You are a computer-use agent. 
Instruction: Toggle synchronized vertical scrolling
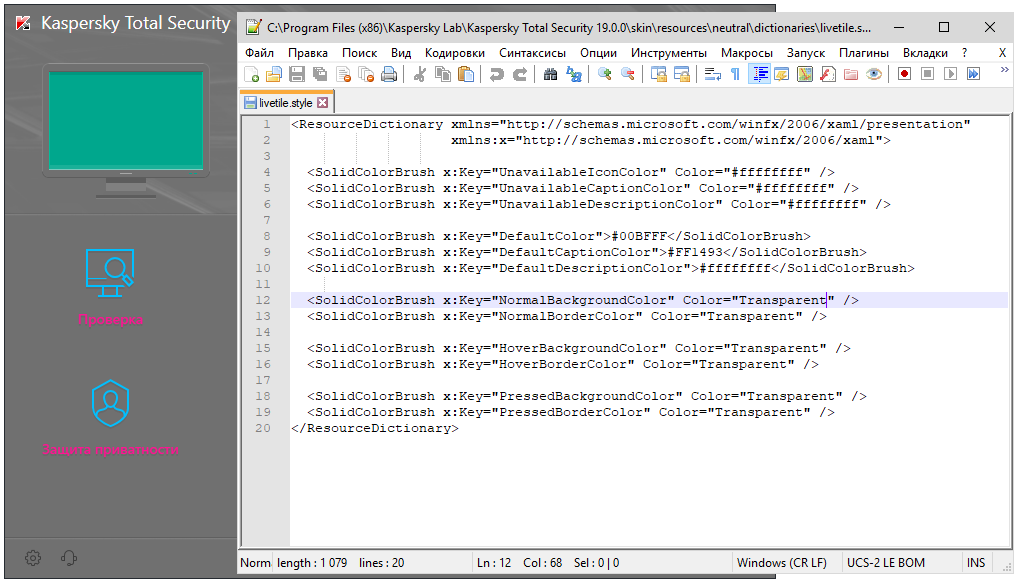658,74
